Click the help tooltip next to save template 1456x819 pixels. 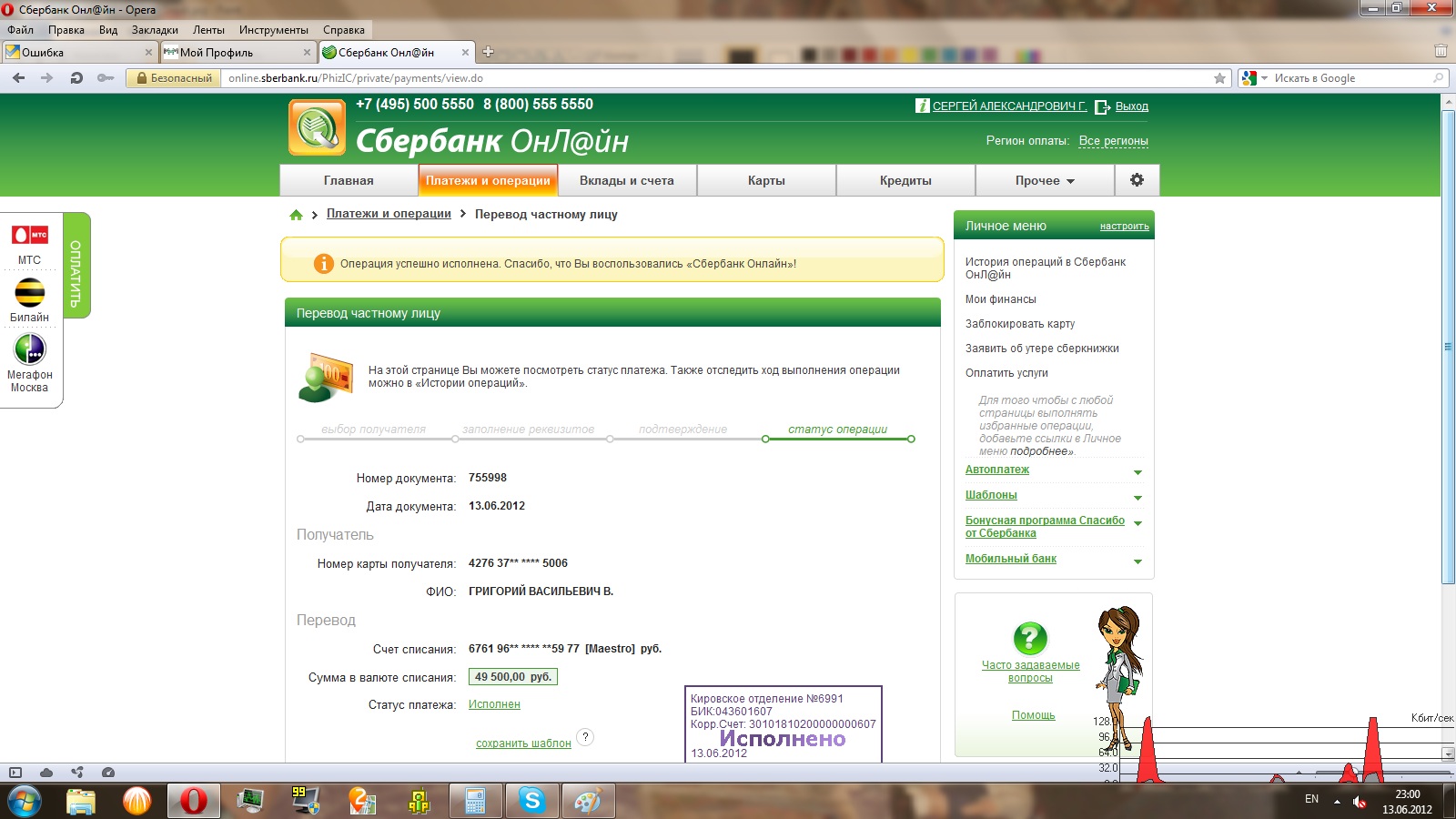(585, 737)
